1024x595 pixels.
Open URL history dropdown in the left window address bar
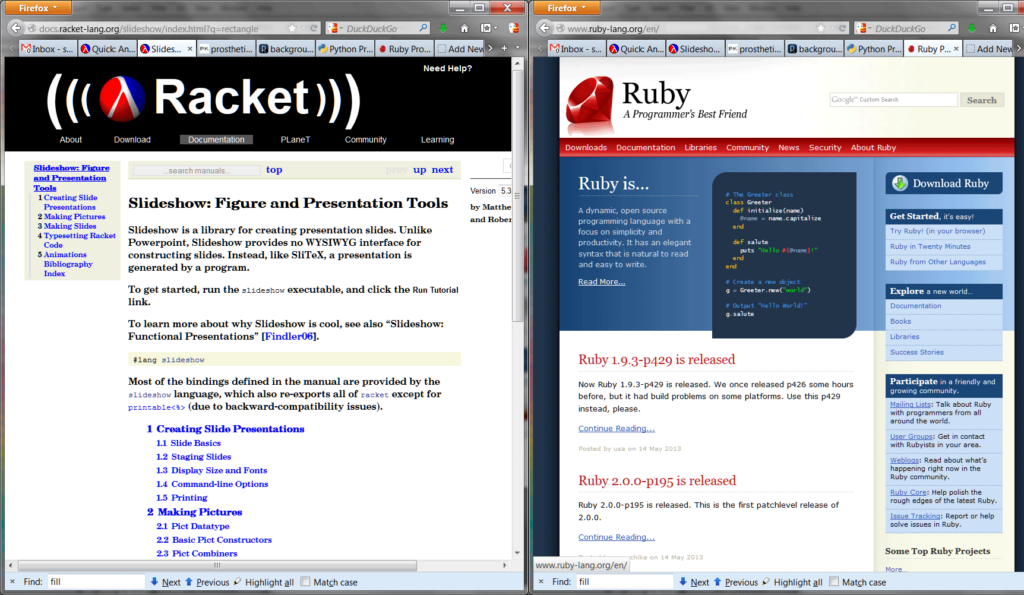click(x=303, y=28)
